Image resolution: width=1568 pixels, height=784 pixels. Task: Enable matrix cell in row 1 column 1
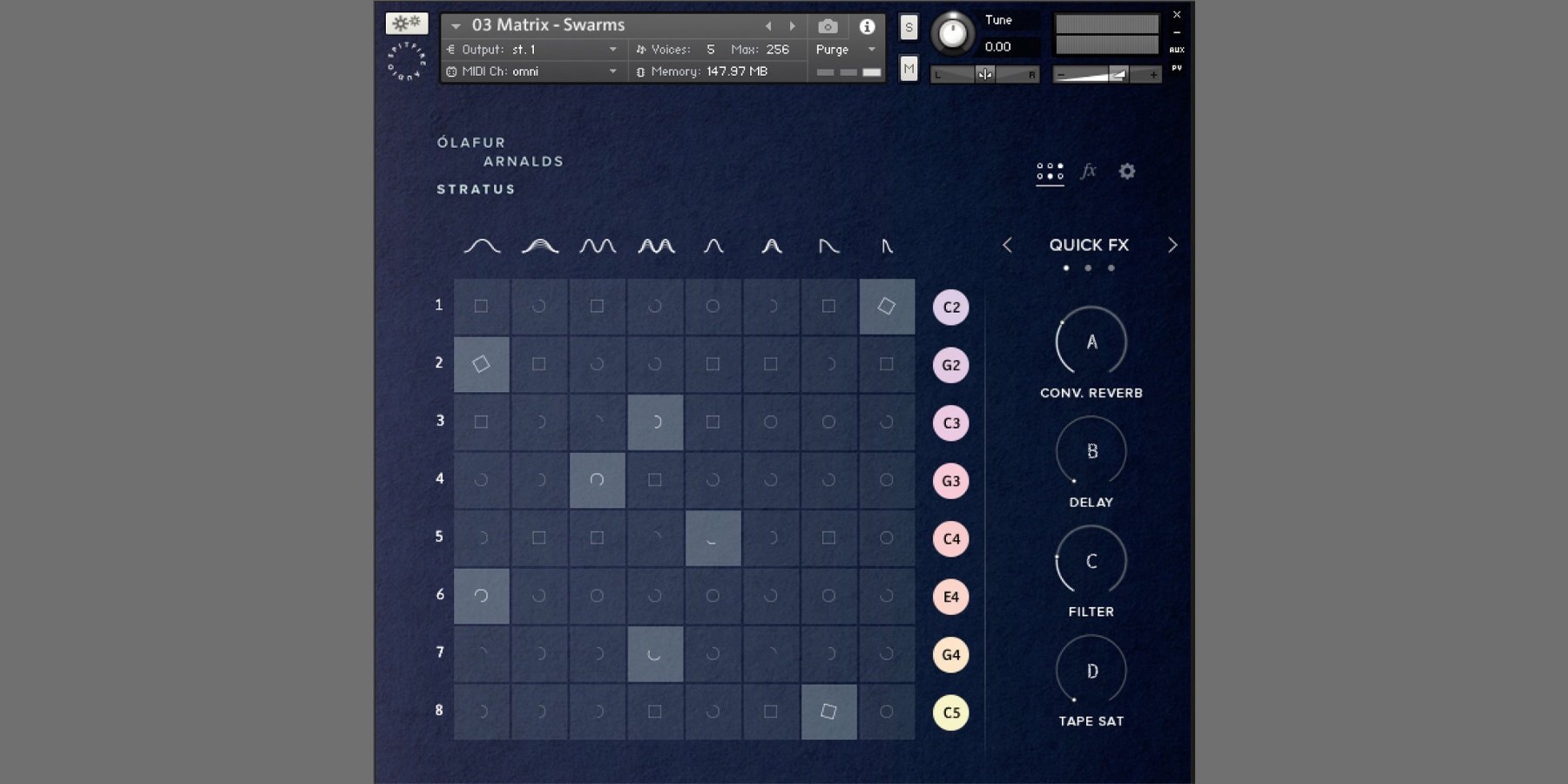coord(481,306)
